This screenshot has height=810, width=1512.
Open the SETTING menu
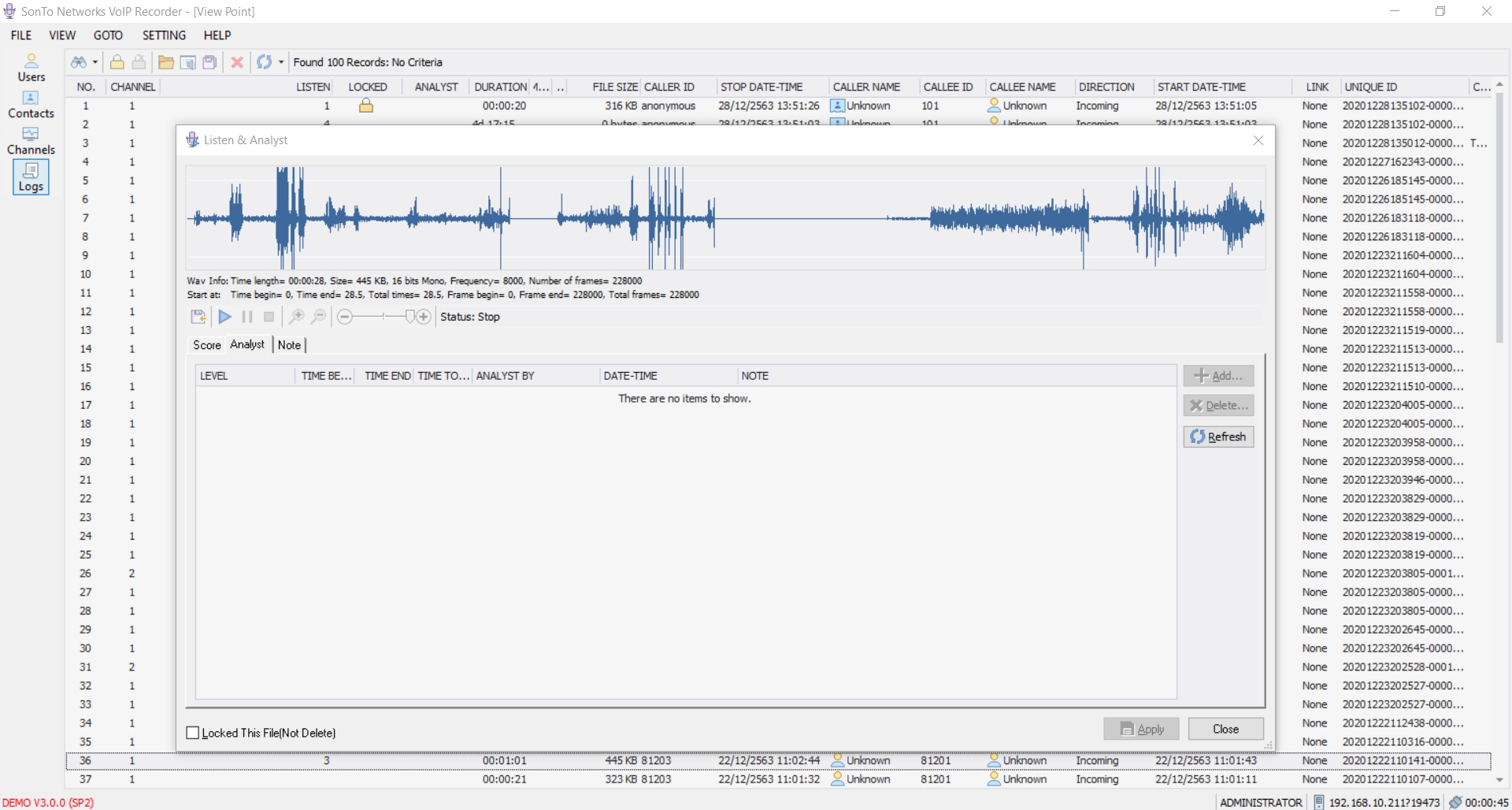click(x=164, y=35)
